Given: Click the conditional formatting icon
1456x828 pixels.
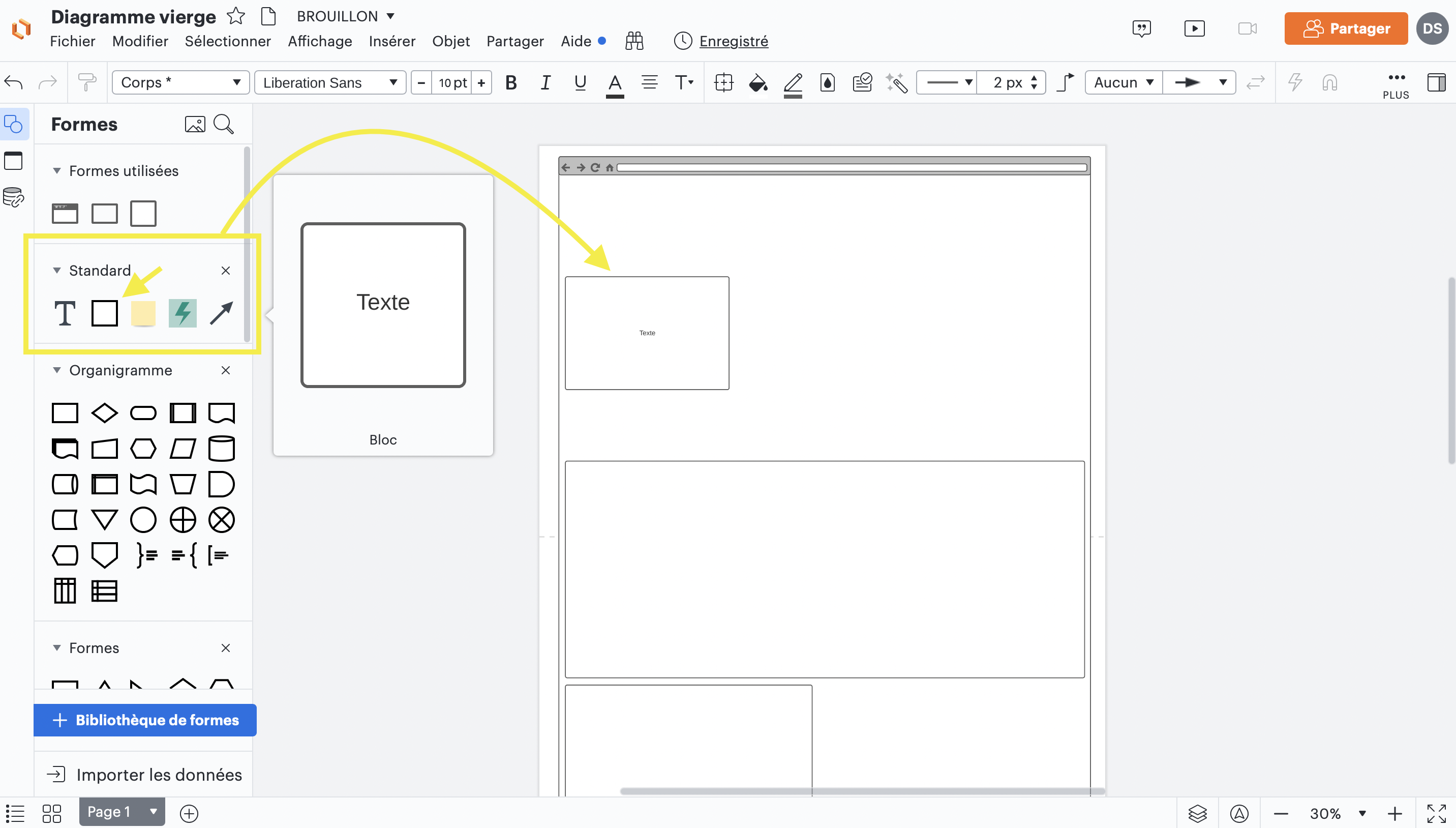Looking at the screenshot, I should [862, 82].
